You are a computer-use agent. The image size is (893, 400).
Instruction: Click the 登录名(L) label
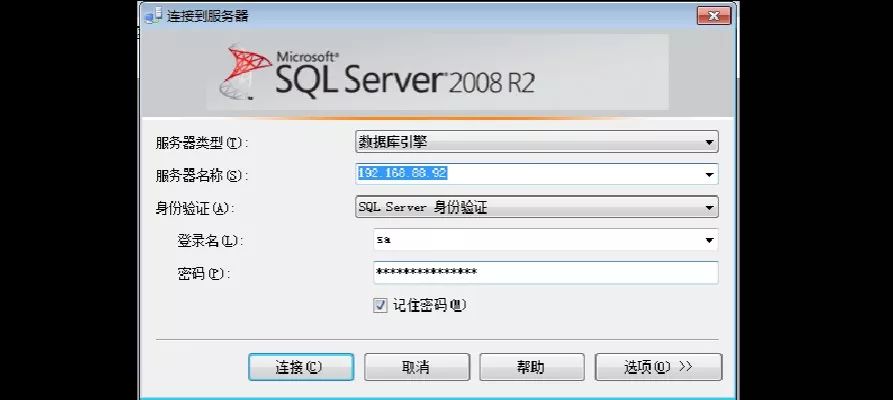coord(210,241)
